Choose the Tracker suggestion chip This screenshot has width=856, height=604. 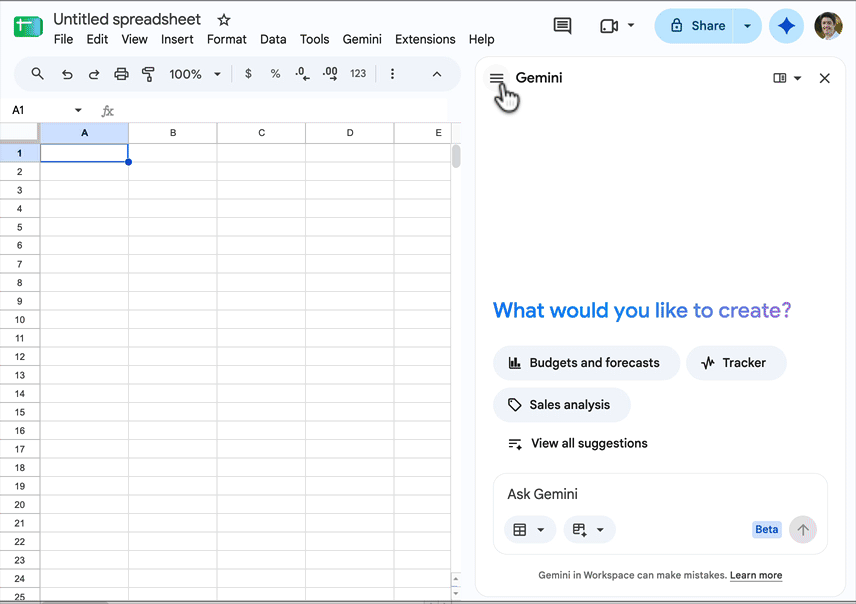(x=735, y=363)
